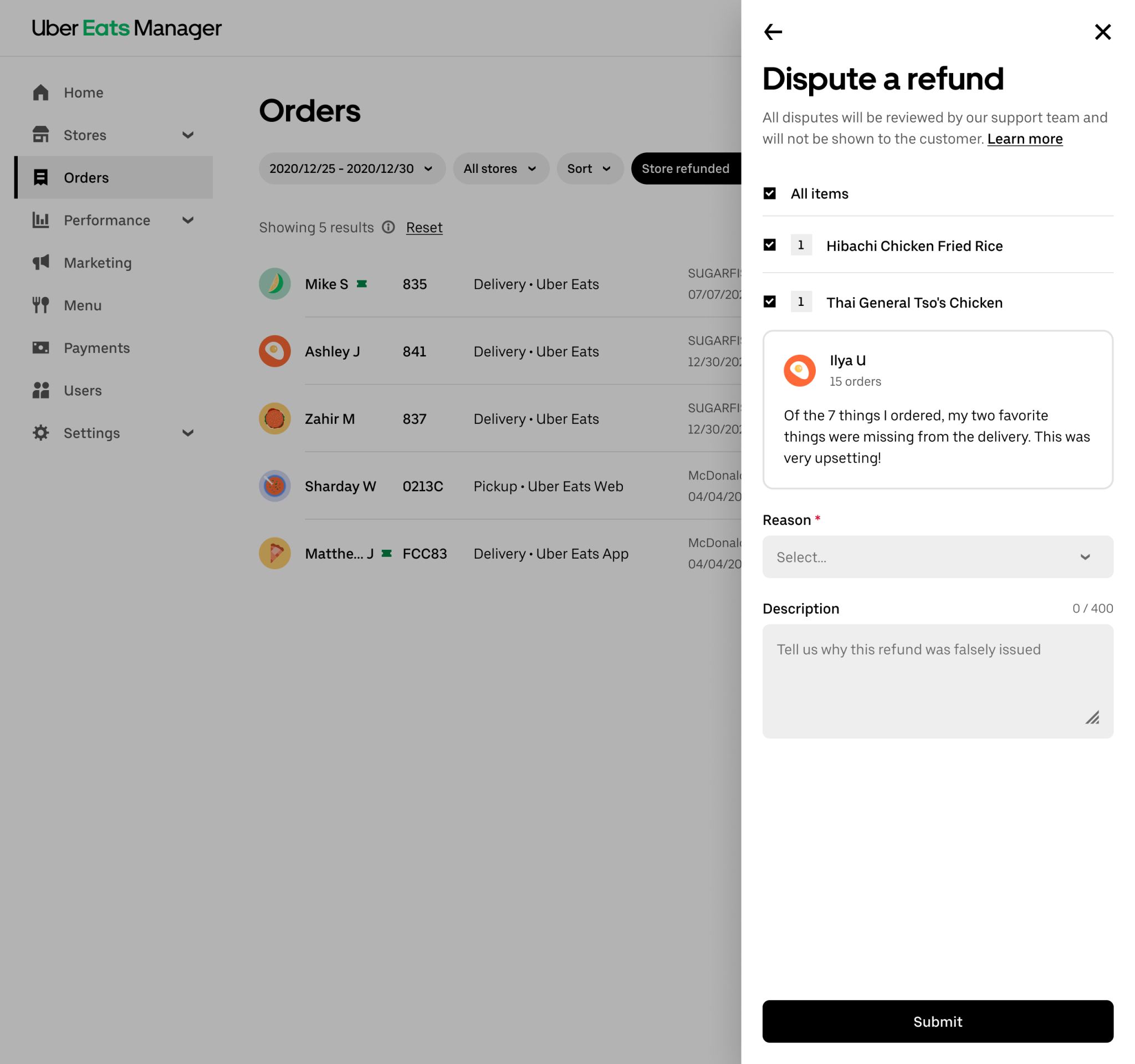Click Thai General Tso's Chicken item name
The image size is (1135, 1064).
click(x=914, y=302)
